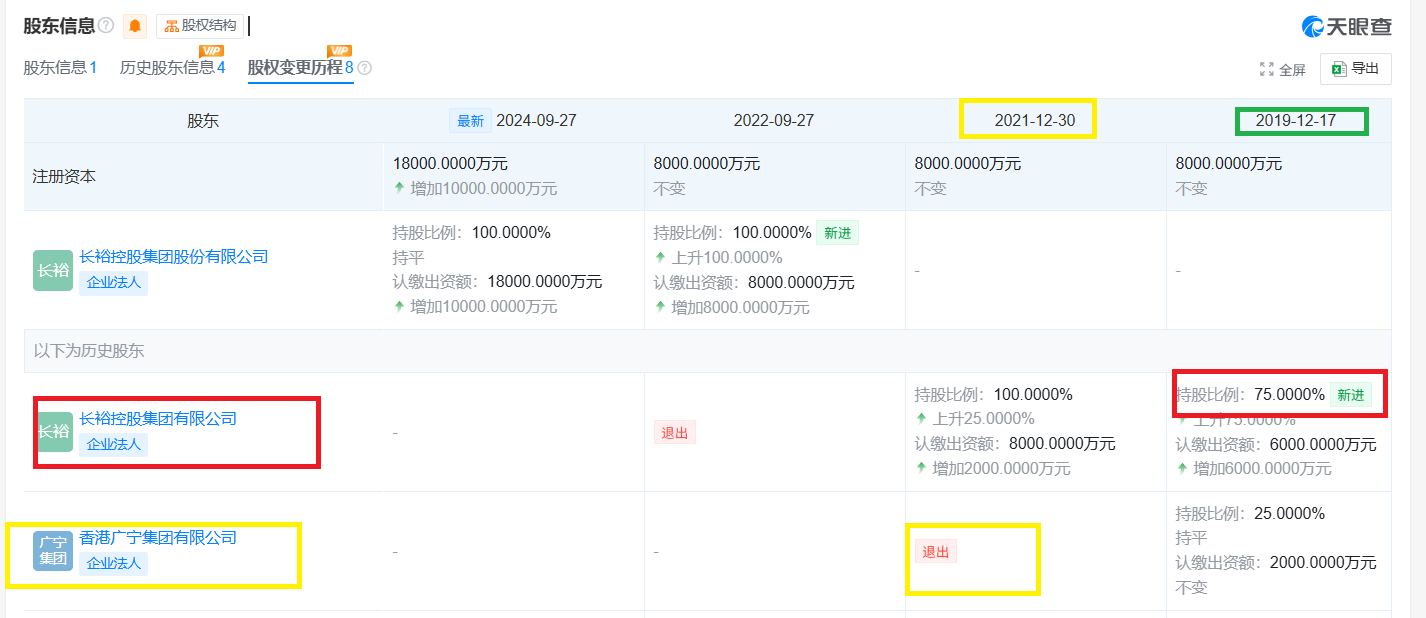This screenshot has width=1426, height=618.
Task: Click the 新进 tag beside 75.0000% holding
Action: click(x=1350, y=395)
